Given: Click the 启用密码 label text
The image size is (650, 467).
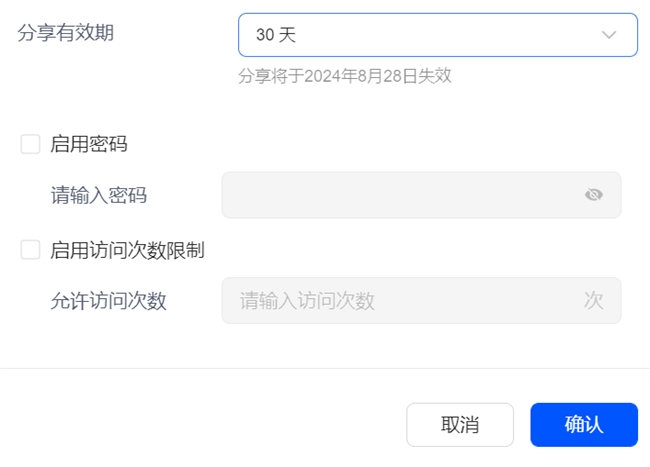Looking at the screenshot, I should 89,144.
